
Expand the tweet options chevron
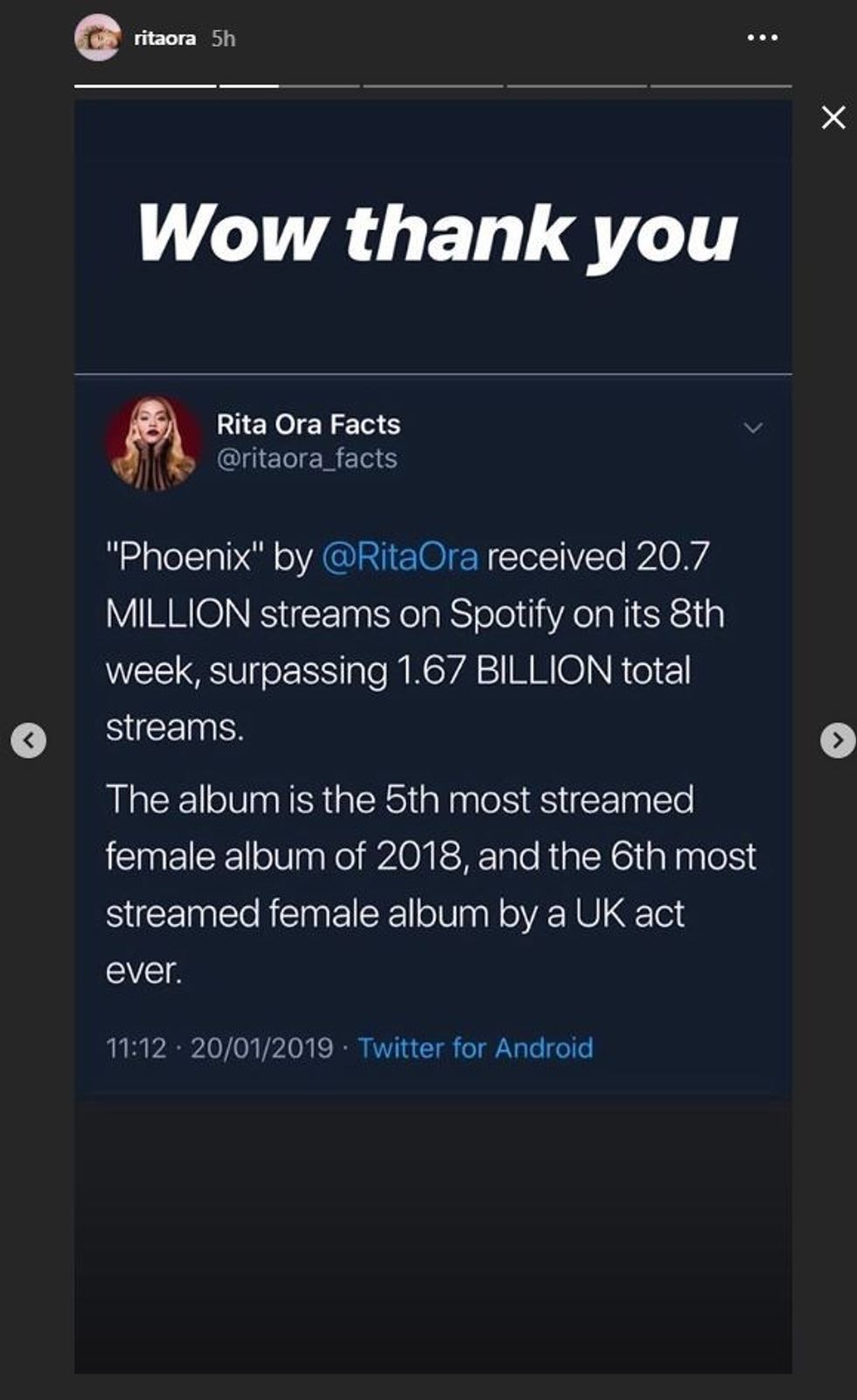point(753,428)
